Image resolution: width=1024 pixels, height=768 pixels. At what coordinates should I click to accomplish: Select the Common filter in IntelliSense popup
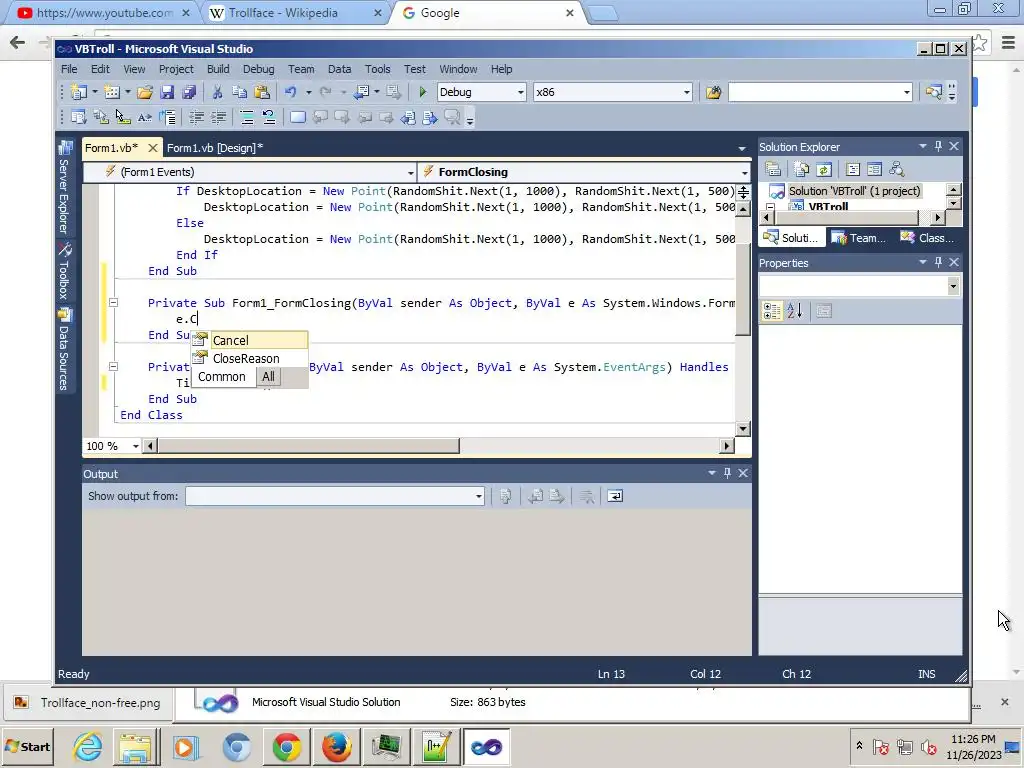(222, 377)
